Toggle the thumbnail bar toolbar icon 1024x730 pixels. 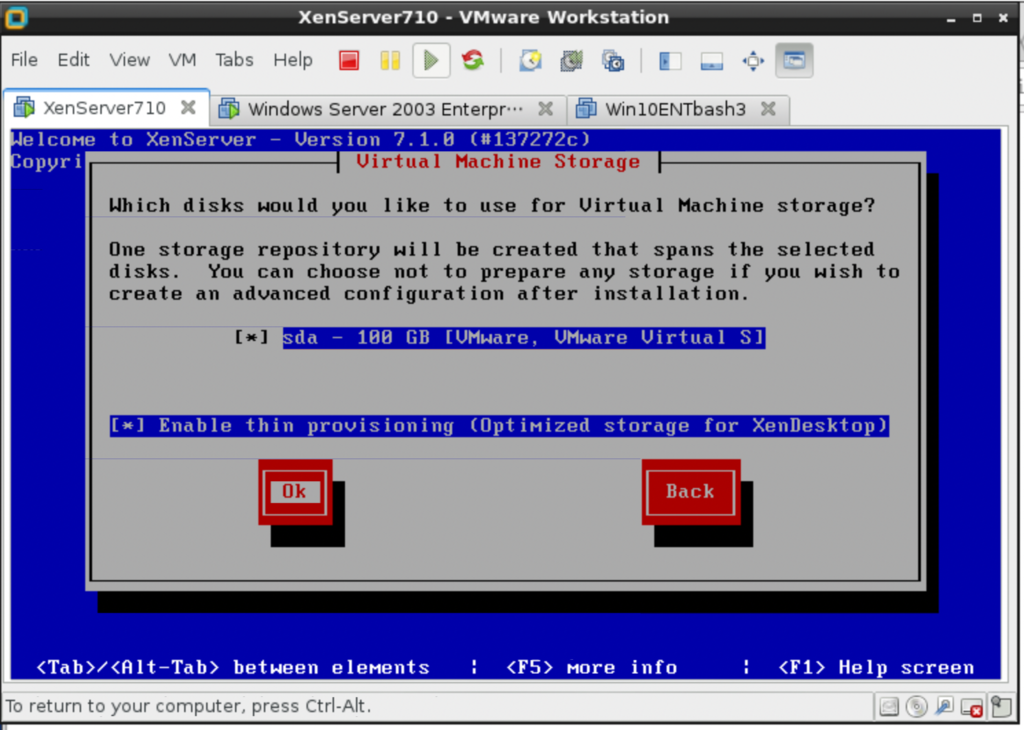click(711, 61)
